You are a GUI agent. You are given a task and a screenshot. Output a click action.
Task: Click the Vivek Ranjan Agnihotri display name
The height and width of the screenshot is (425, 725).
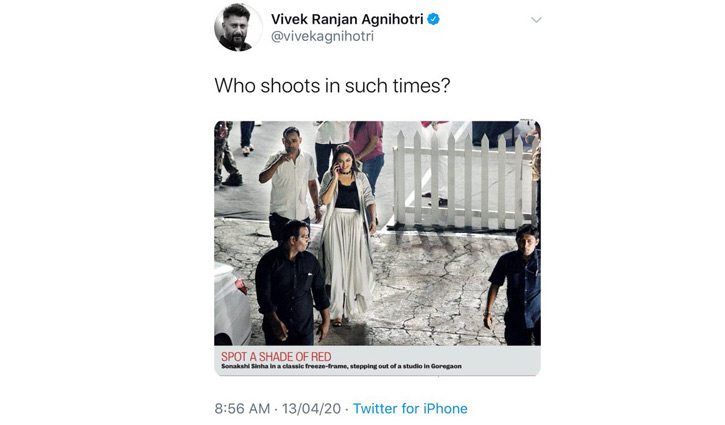[347, 20]
